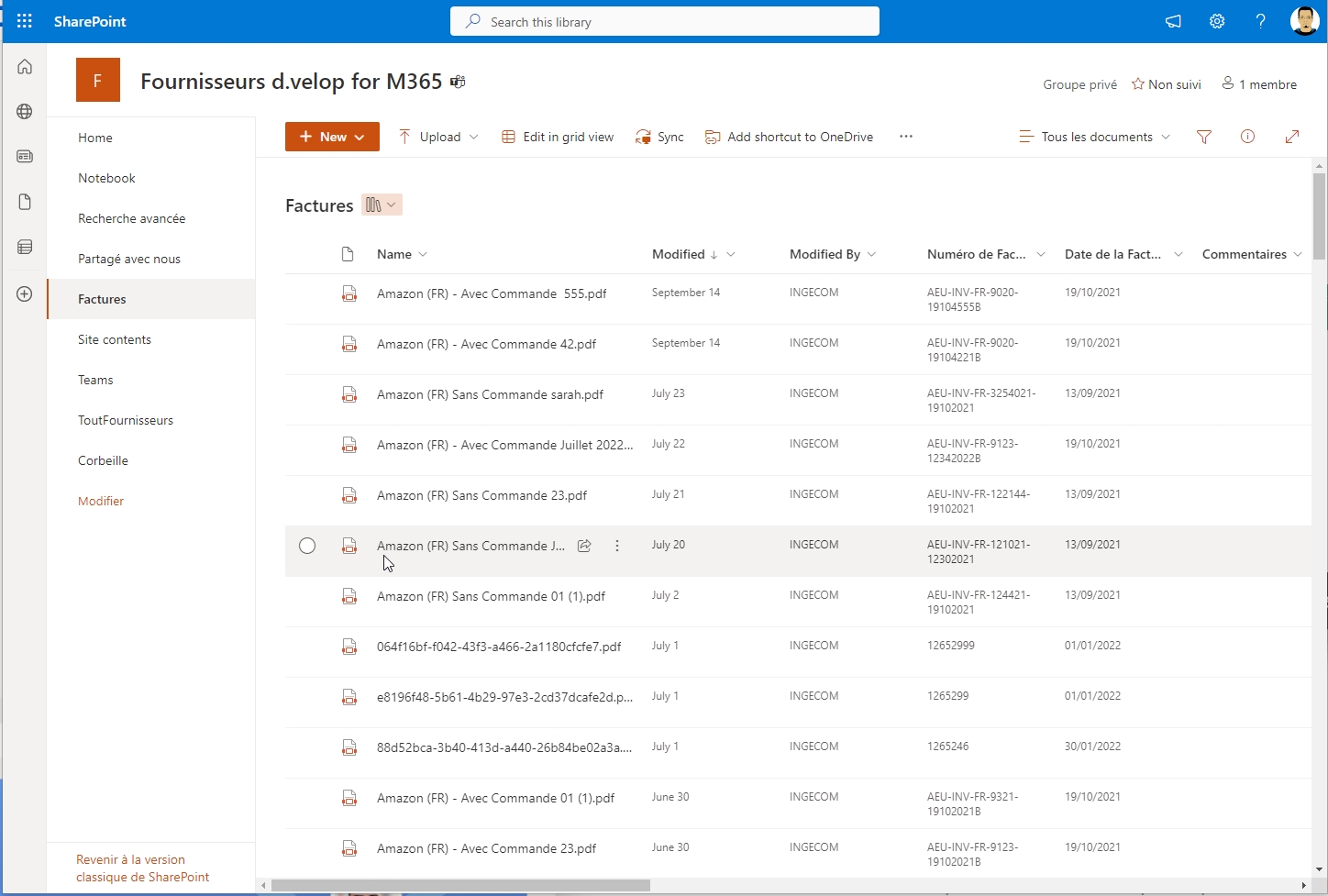Open Amazon (FR) - Avec Commande 01 (1).pdf

coord(495,798)
